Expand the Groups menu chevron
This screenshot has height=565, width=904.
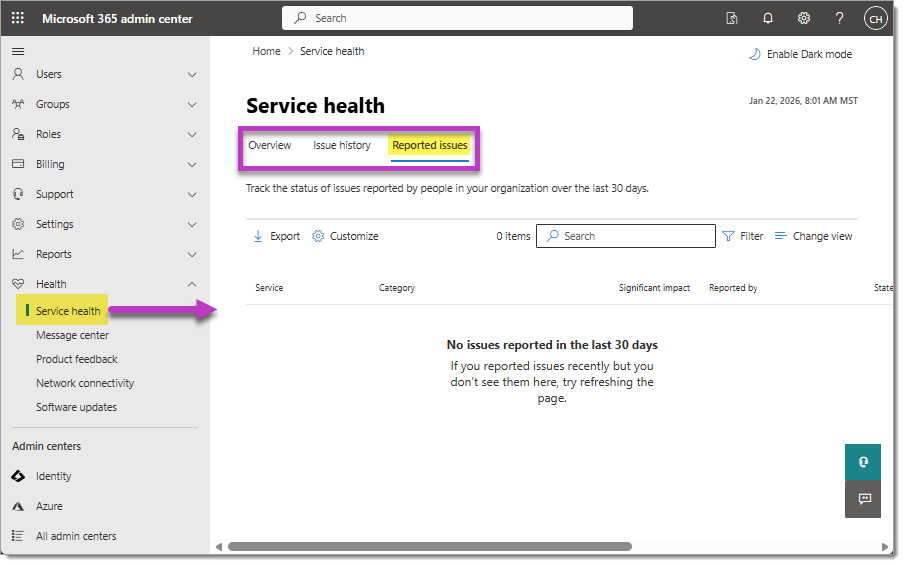point(192,104)
